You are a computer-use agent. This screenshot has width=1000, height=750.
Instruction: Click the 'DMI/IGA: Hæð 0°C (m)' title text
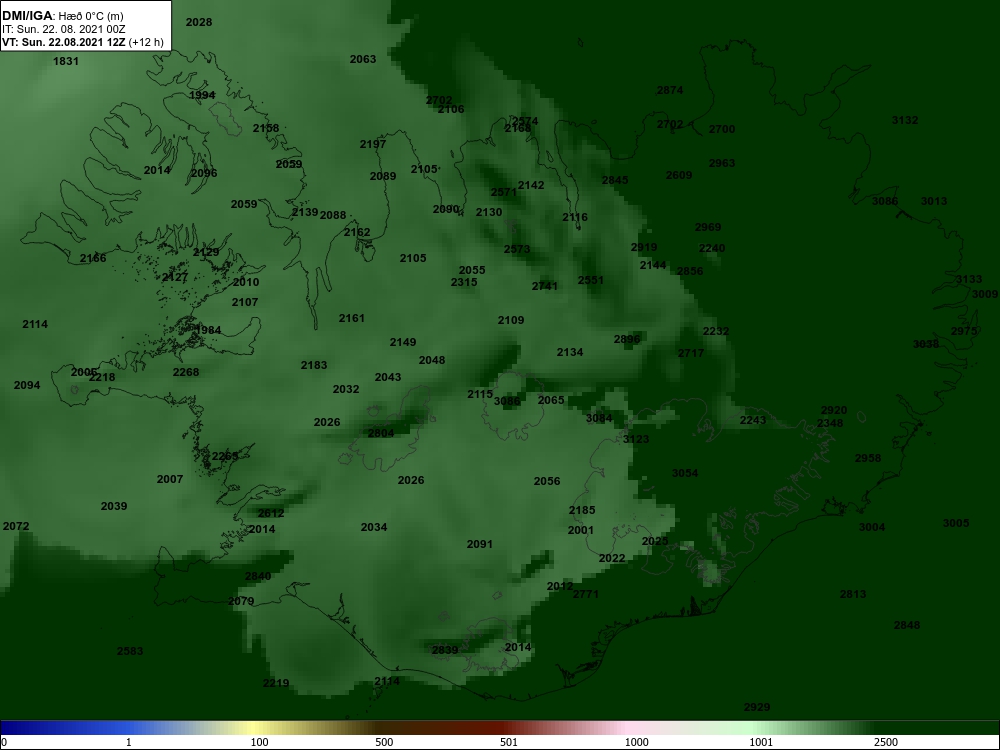coord(62,16)
